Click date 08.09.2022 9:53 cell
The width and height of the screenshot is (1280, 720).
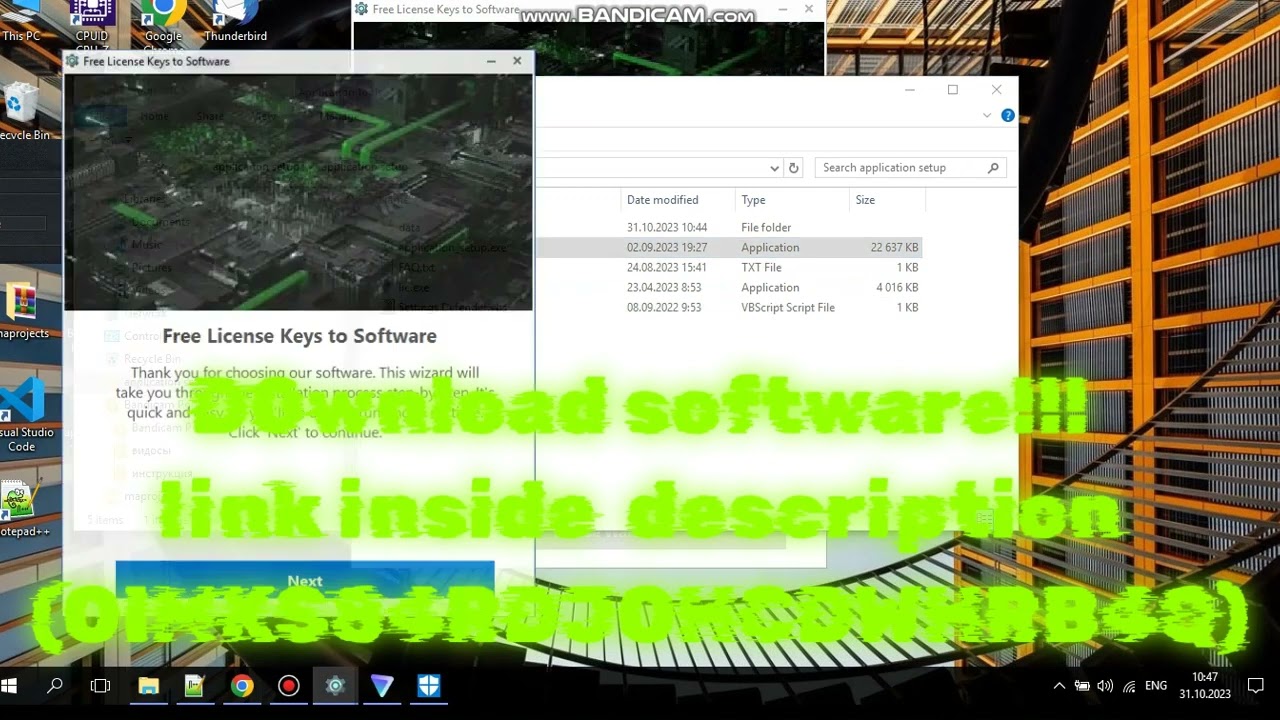[662, 307]
